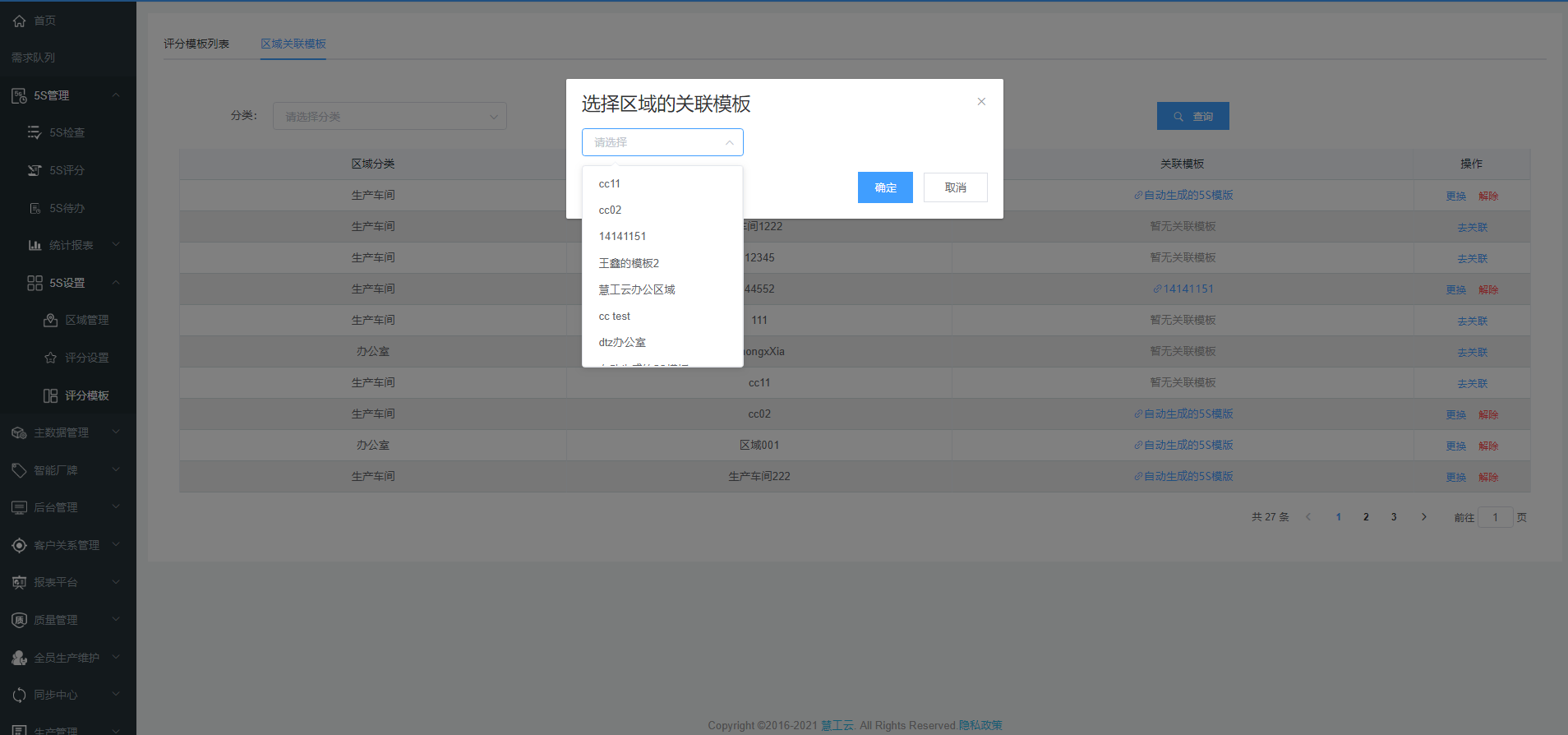This screenshot has height=735, width=1568.
Task: Click the 5S待办 todo icon
Action: [35, 208]
